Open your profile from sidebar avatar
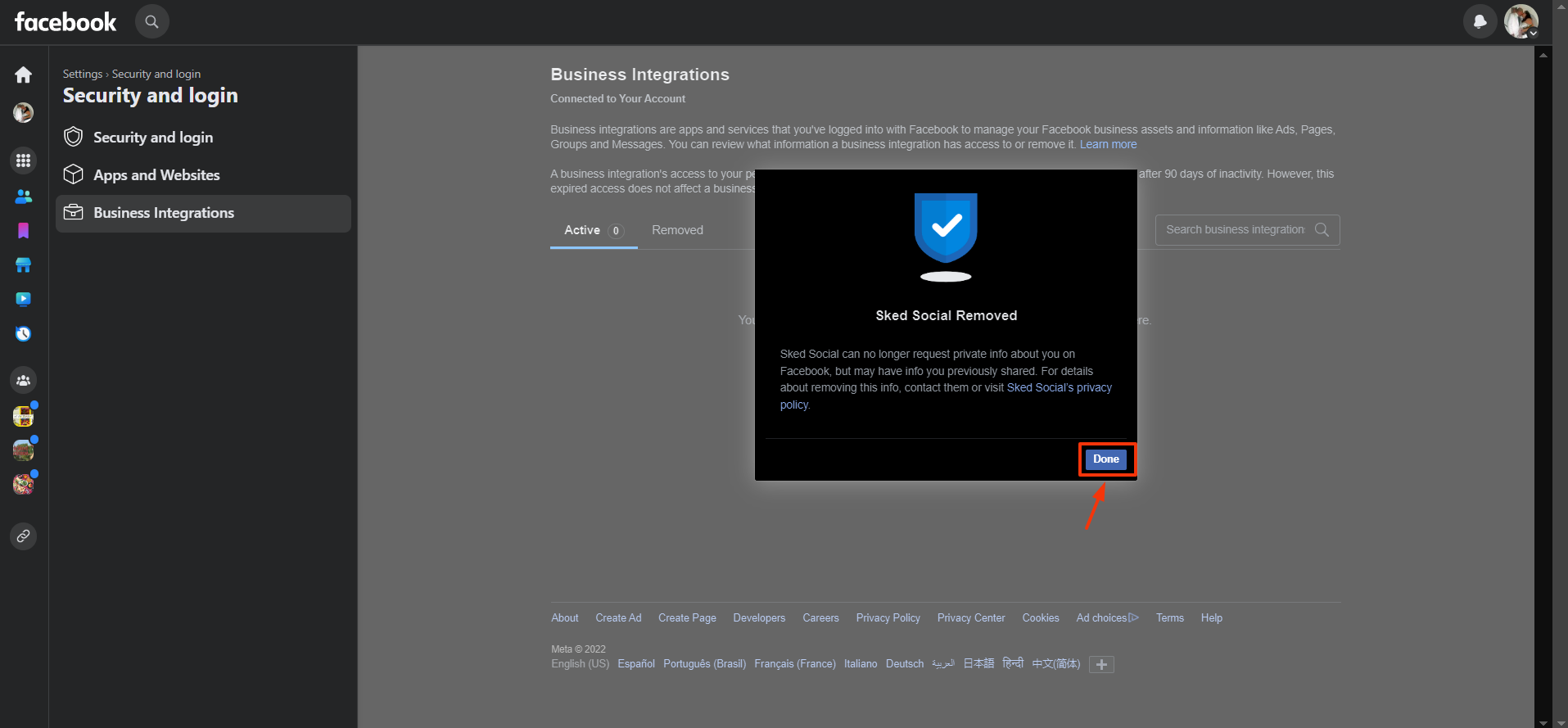This screenshot has height=728, width=1568. [x=23, y=113]
